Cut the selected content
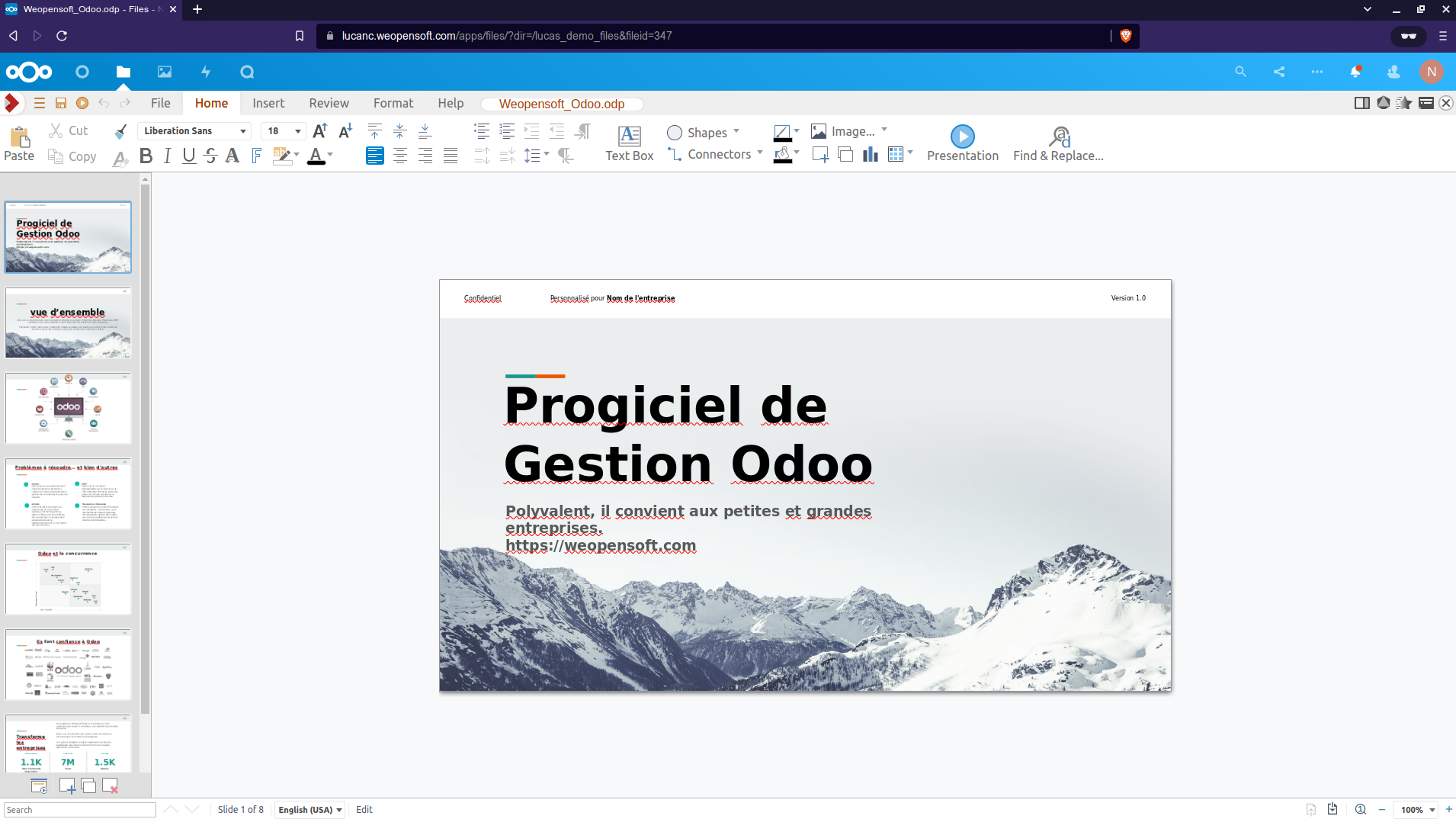 (x=68, y=130)
